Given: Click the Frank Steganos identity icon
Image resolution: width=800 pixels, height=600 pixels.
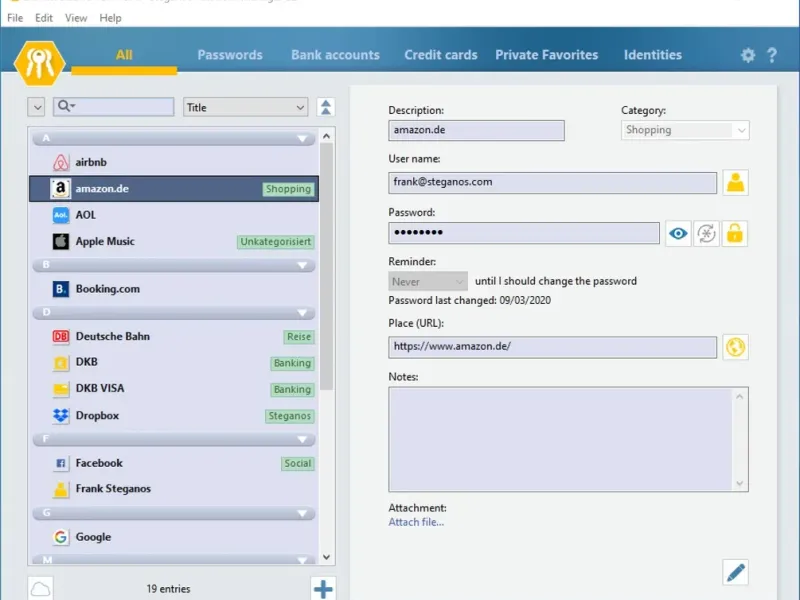Looking at the screenshot, I should tap(61, 489).
